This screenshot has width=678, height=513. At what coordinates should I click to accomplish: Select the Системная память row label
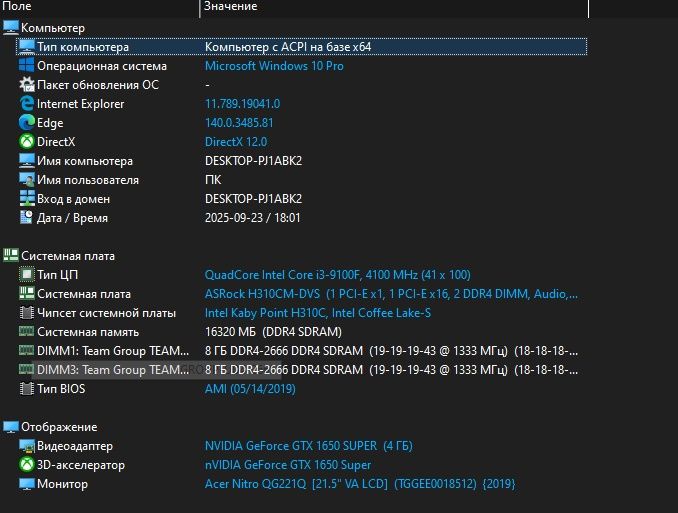(x=88, y=332)
